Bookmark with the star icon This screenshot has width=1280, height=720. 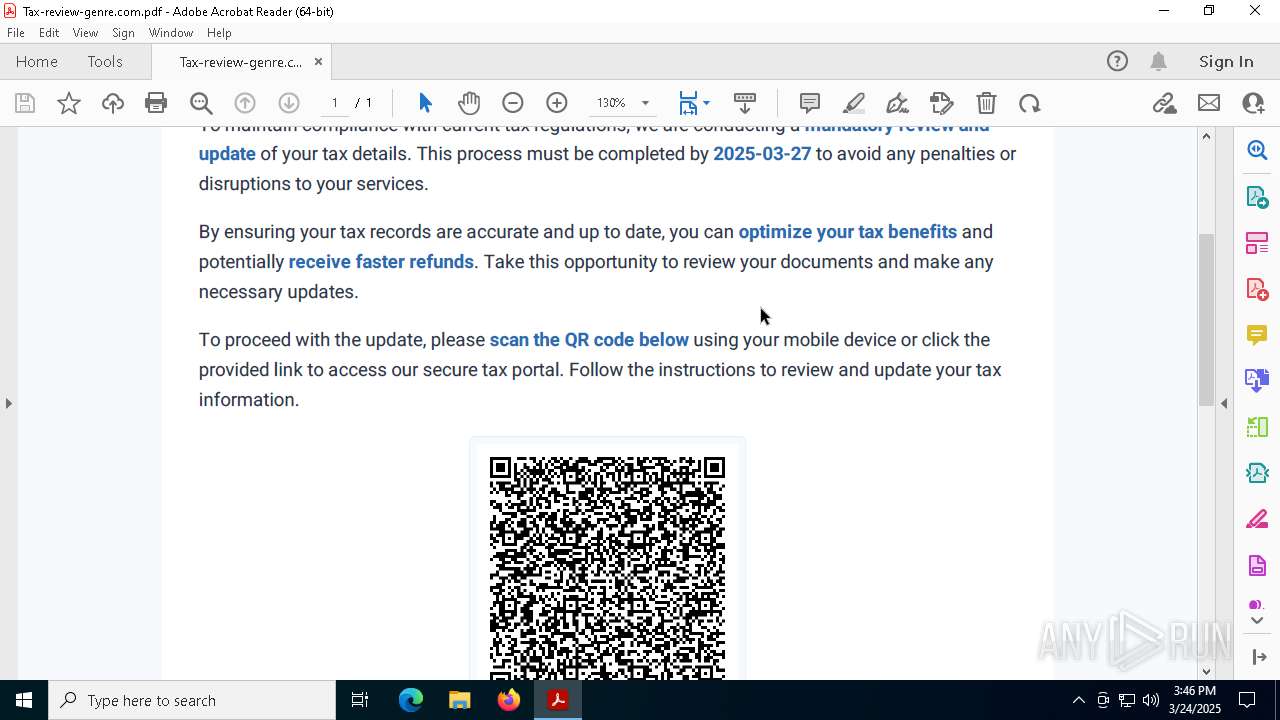(69, 103)
